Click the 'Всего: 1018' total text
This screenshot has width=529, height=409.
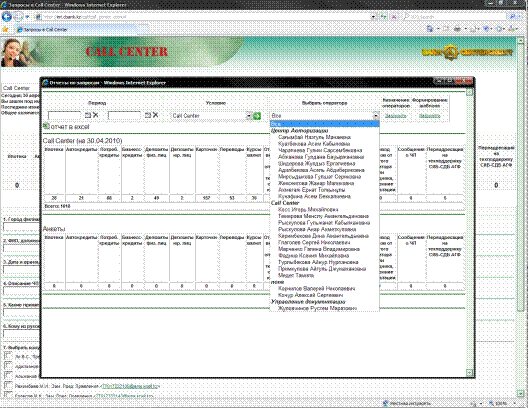click(x=57, y=206)
